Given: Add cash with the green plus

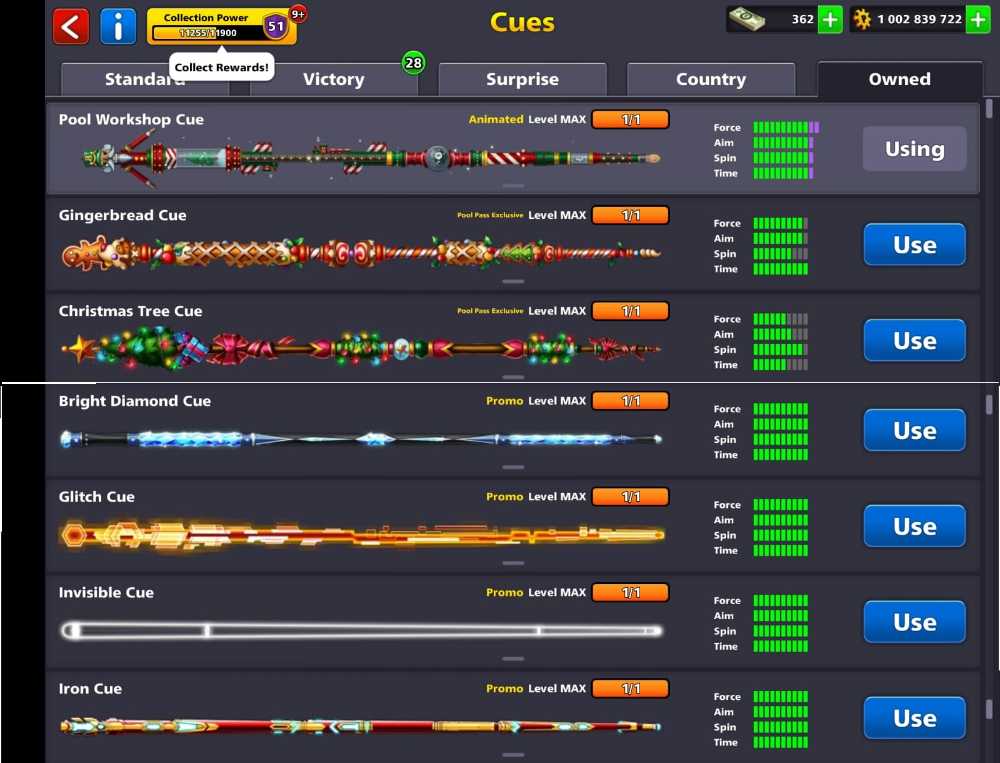Looking at the screenshot, I should pyautogui.click(x=830, y=19).
